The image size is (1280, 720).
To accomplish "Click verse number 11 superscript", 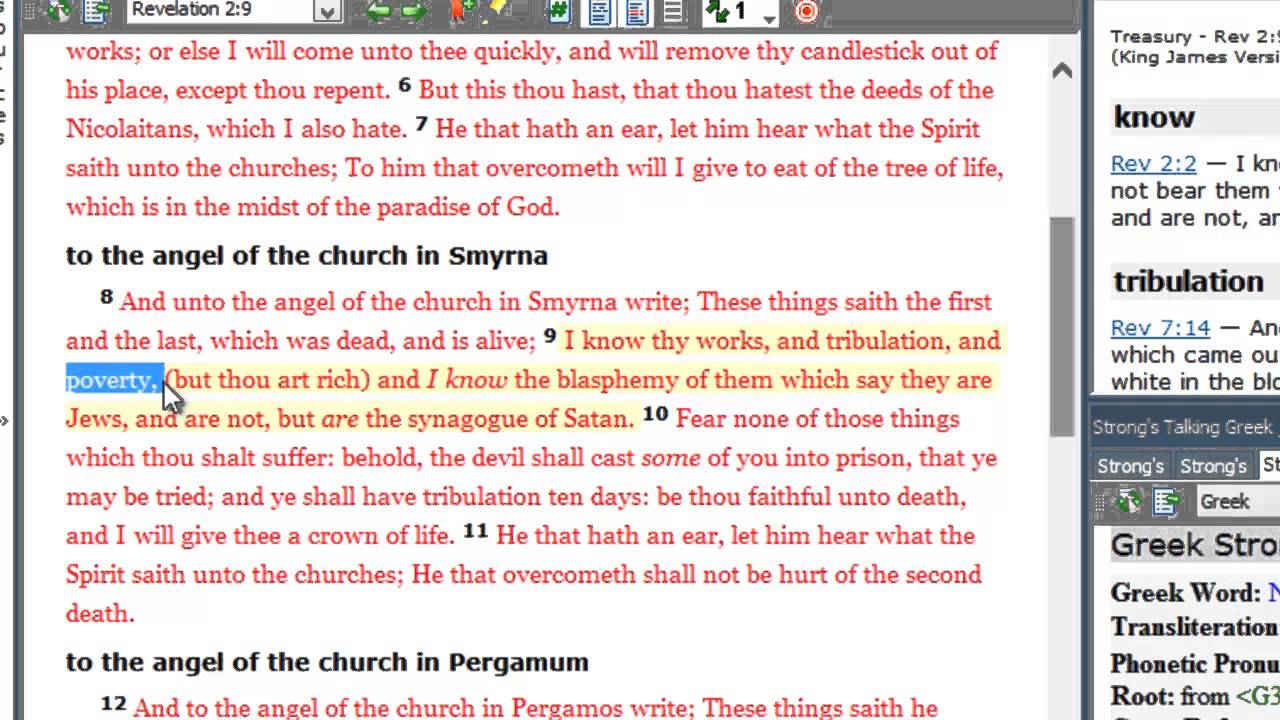I will coord(475,530).
